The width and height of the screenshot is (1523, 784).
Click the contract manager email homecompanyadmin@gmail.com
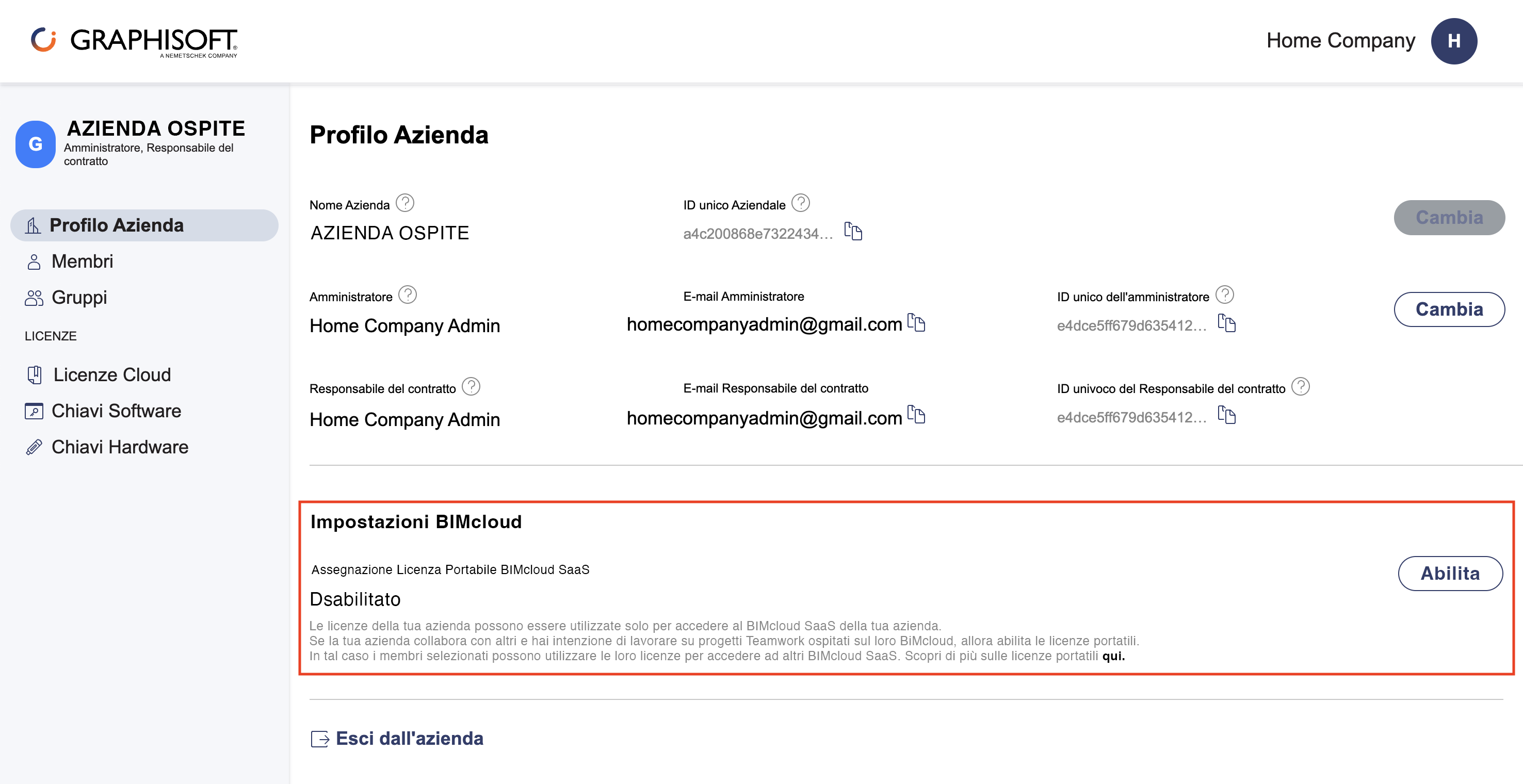[764, 418]
